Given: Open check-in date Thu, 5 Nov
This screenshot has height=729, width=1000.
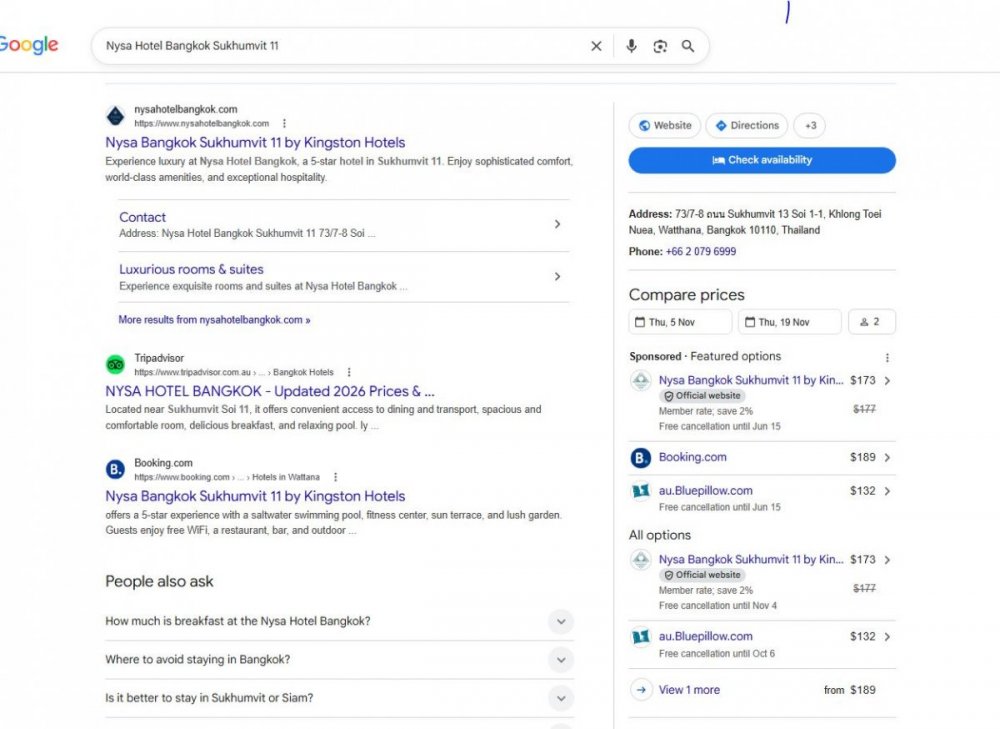Looking at the screenshot, I should pos(680,322).
